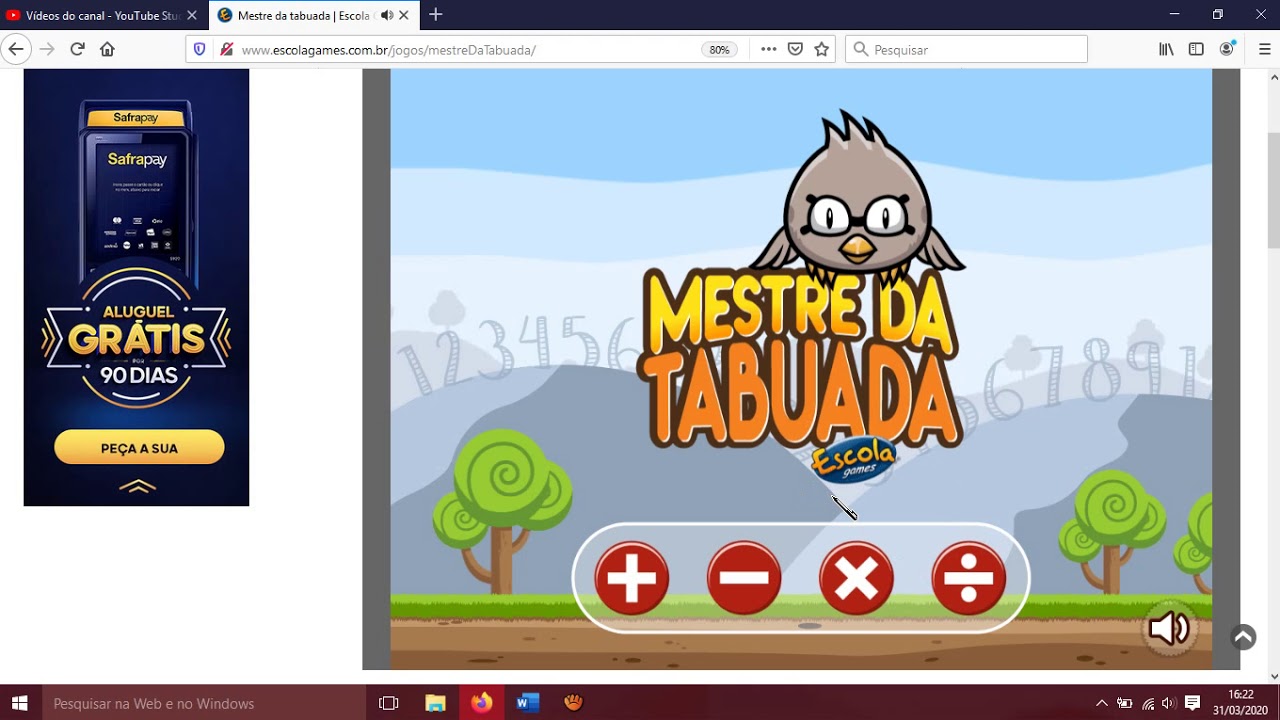Reset the 80% zoom level badge
This screenshot has width=1280, height=720.
(x=719, y=50)
